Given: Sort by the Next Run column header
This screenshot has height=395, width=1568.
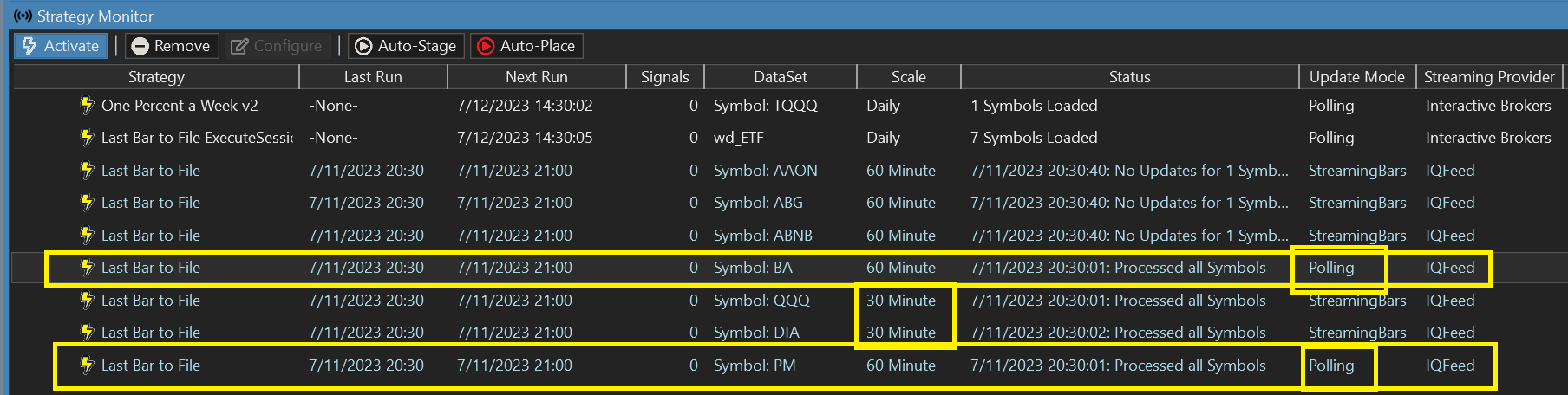Looking at the screenshot, I should click(536, 77).
